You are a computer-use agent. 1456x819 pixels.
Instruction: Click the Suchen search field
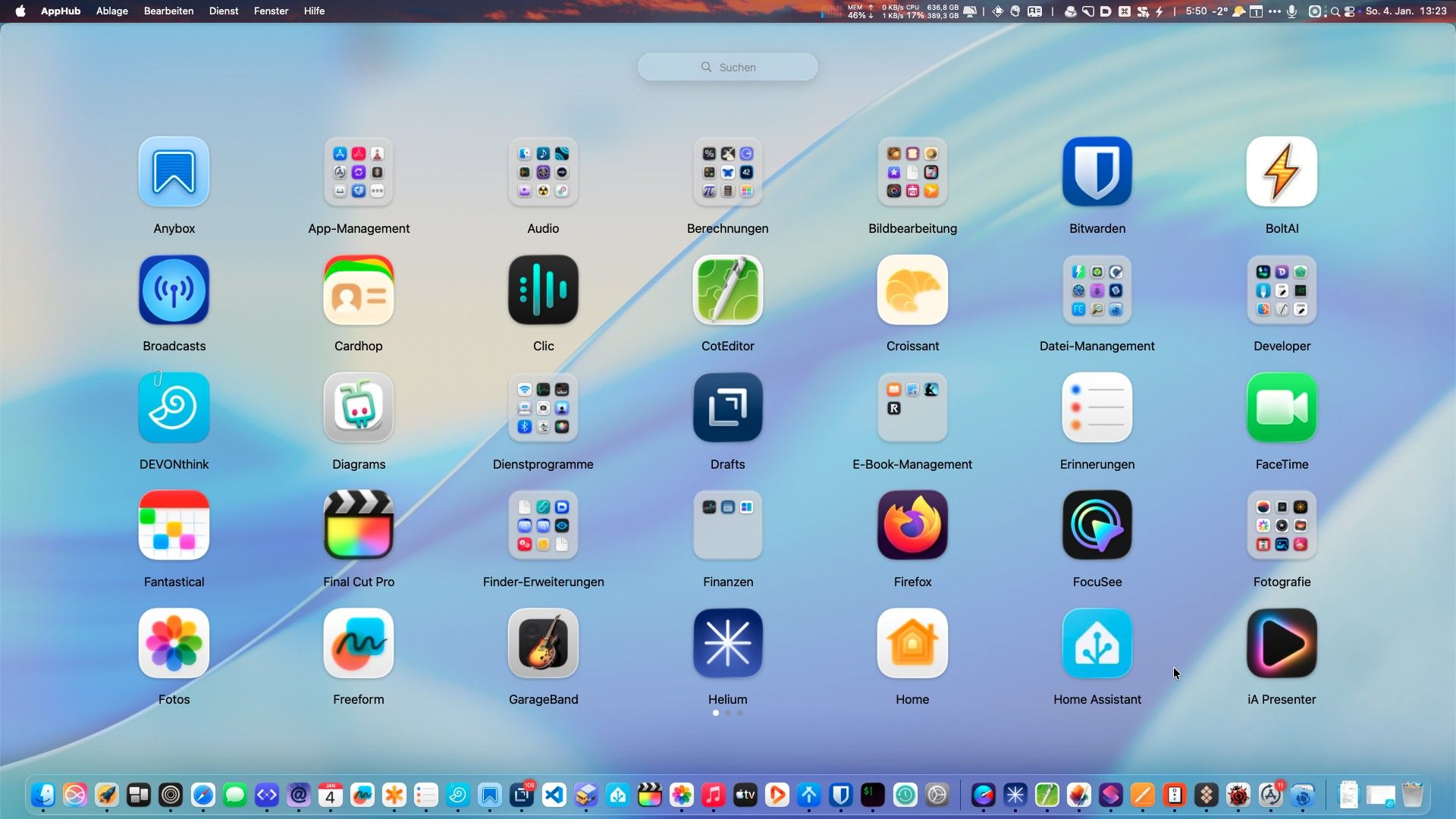727,67
